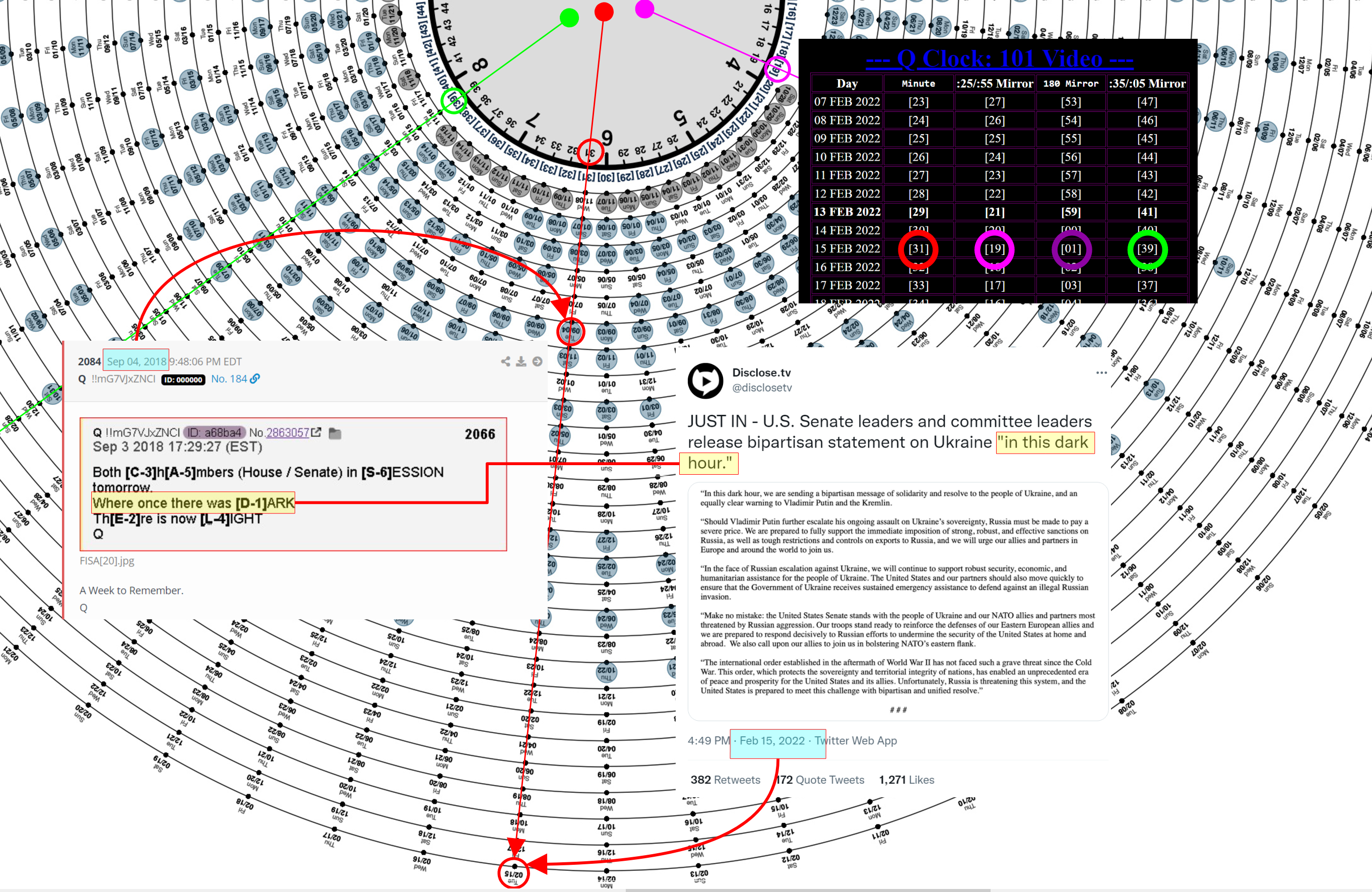The width and height of the screenshot is (1372, 892).
Task: Click 180 Mirror [03] in 17 FEB row
Action: 1071,285
